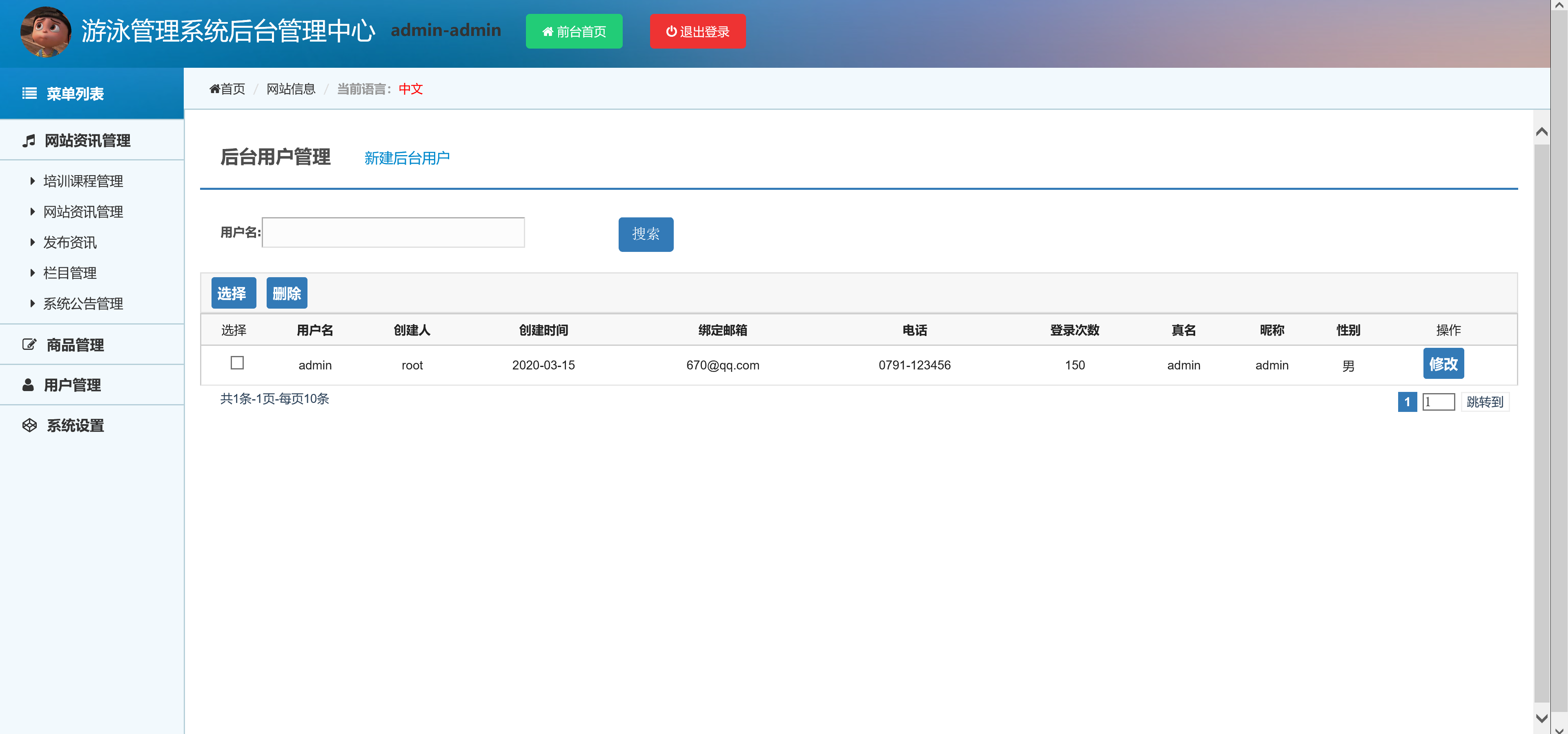Select the 菜单列表 list icon
1568x734 pixels.
[x=29, y=94]
